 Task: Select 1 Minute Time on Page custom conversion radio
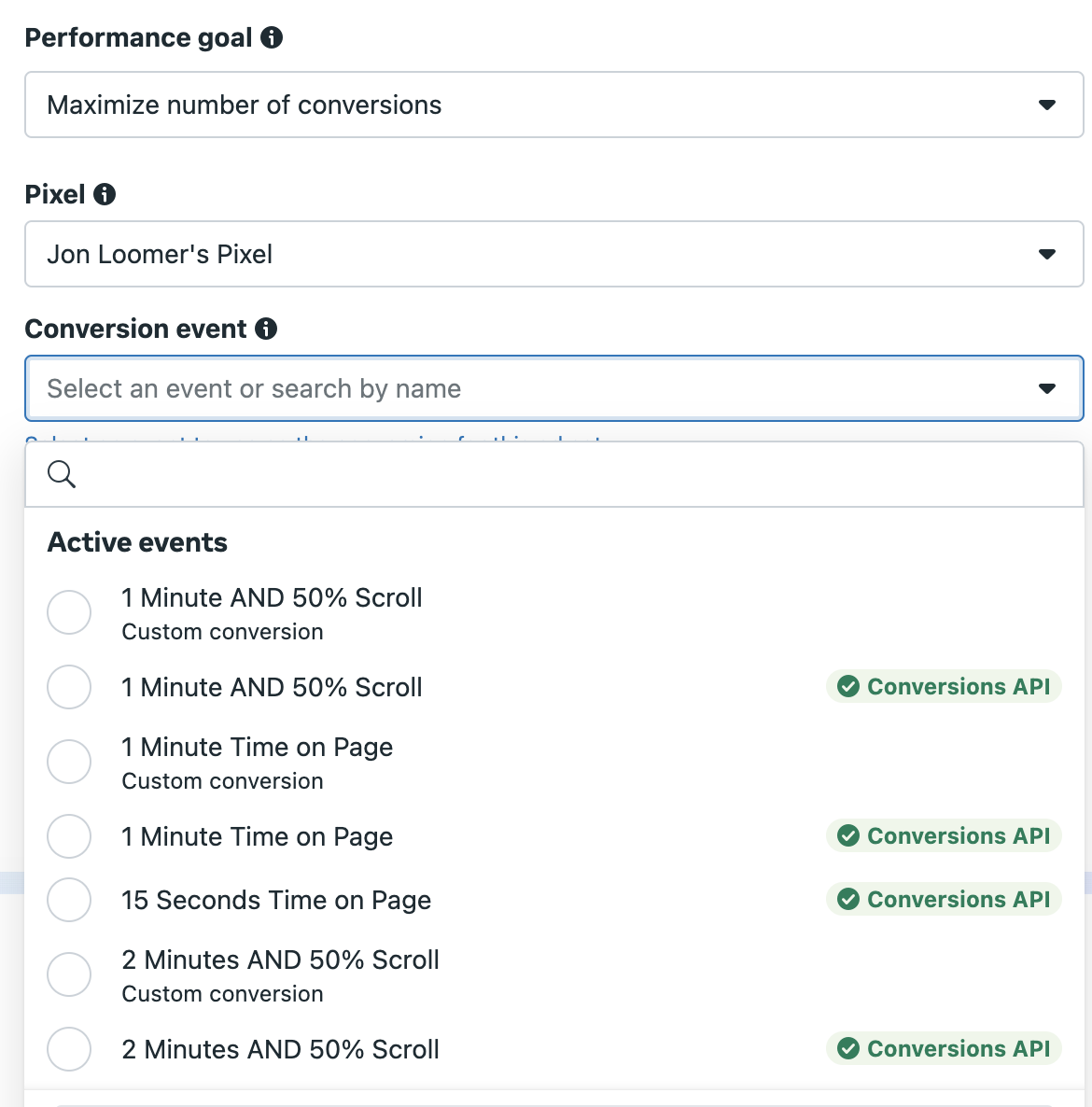coord(69,762)
